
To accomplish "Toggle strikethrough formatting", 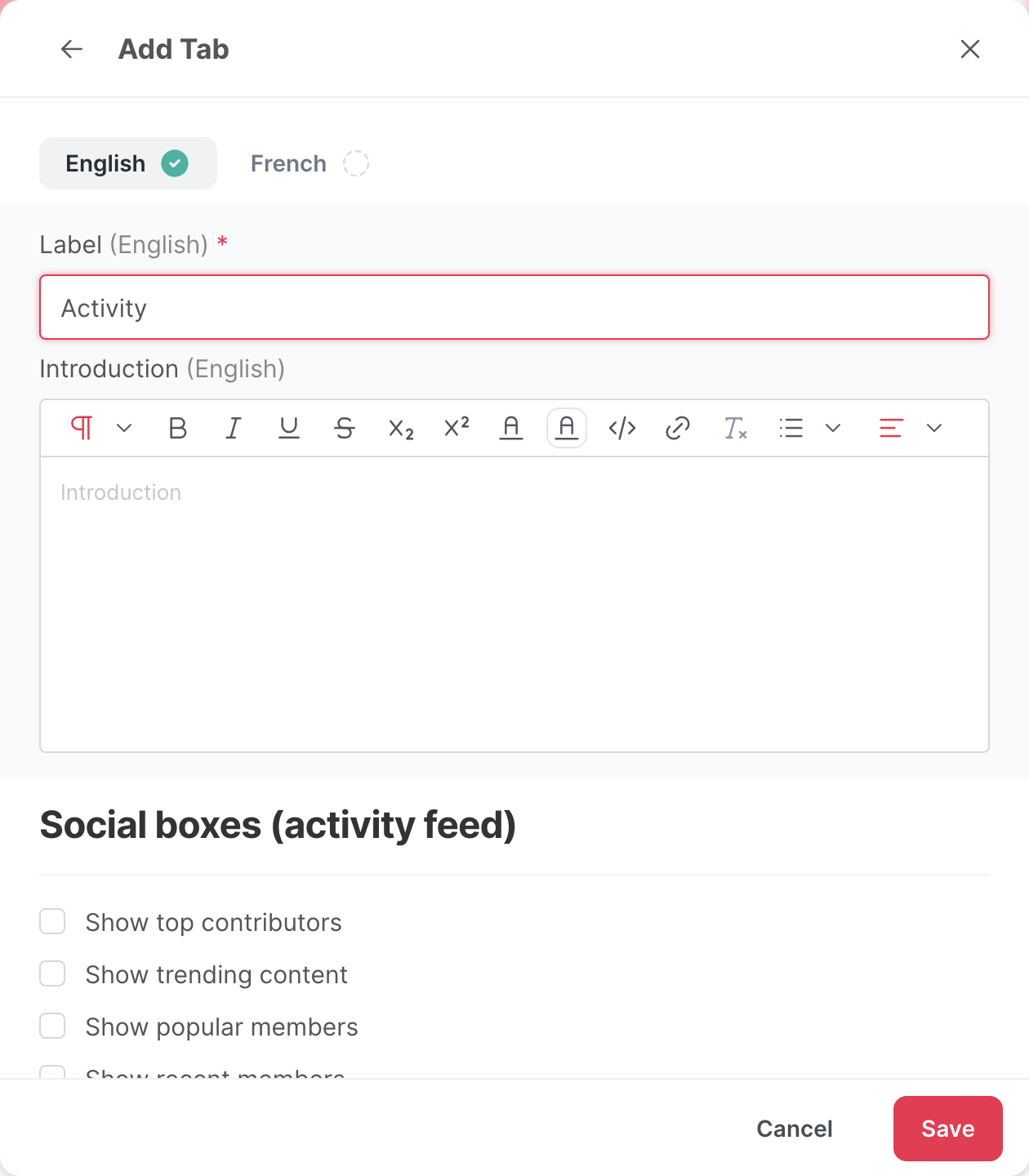I will [345, 428].
